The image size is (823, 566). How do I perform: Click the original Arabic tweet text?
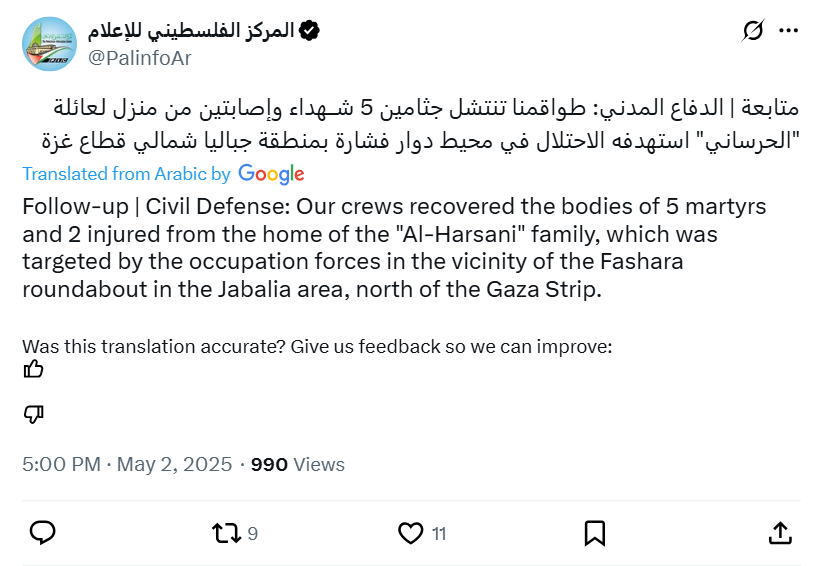pos(411,122)
